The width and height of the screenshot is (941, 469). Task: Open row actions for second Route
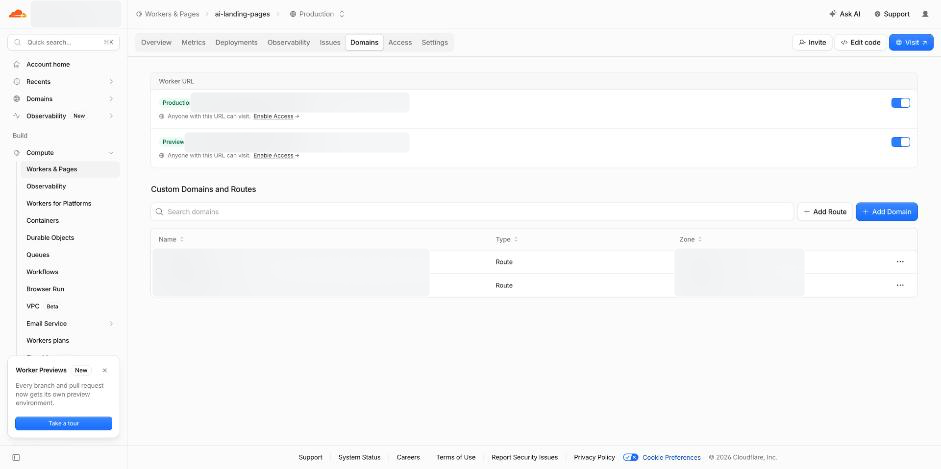click(x=900, y=285)
